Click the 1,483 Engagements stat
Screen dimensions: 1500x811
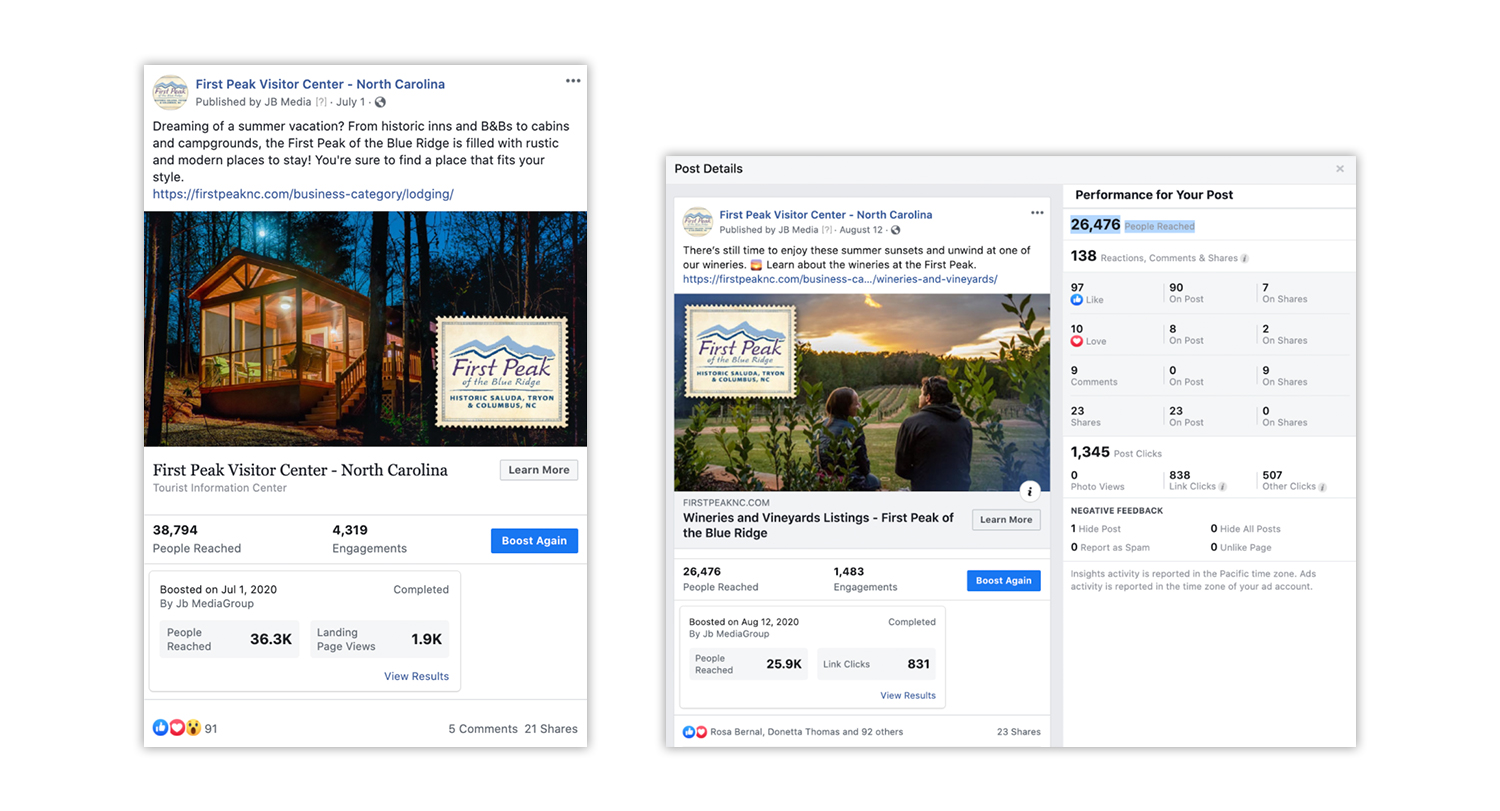[864, 579]
